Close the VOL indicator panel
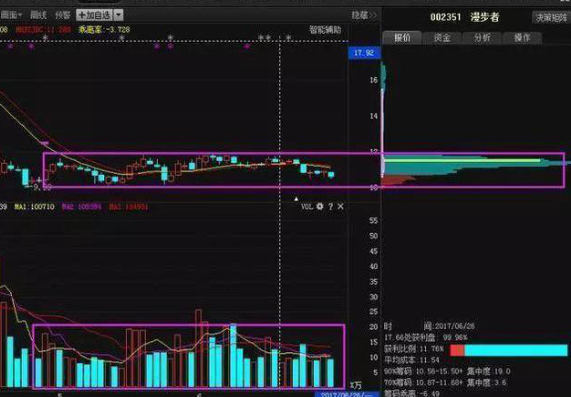Image resolution: width=571 pixels, height=397 pixels. (340, 207)
